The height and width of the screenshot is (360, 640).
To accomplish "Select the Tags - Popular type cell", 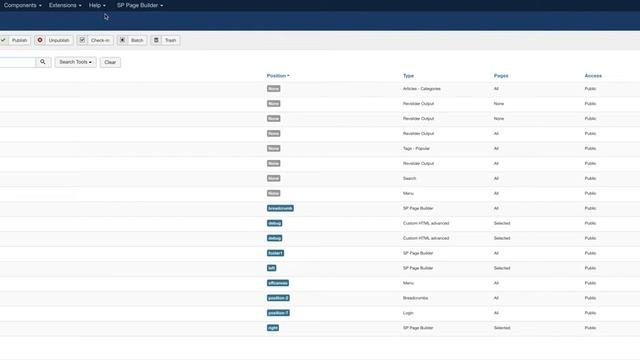I will 416,149.
